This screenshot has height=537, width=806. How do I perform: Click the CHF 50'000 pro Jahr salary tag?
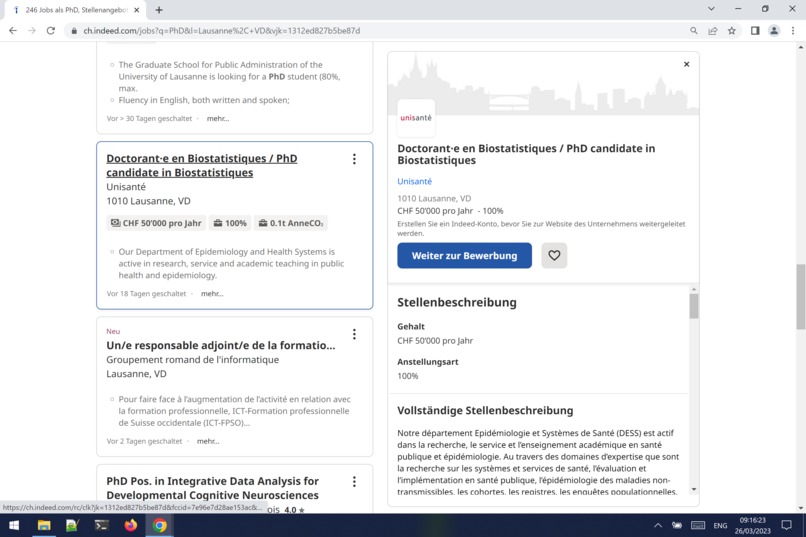click(x=156, y=223)
